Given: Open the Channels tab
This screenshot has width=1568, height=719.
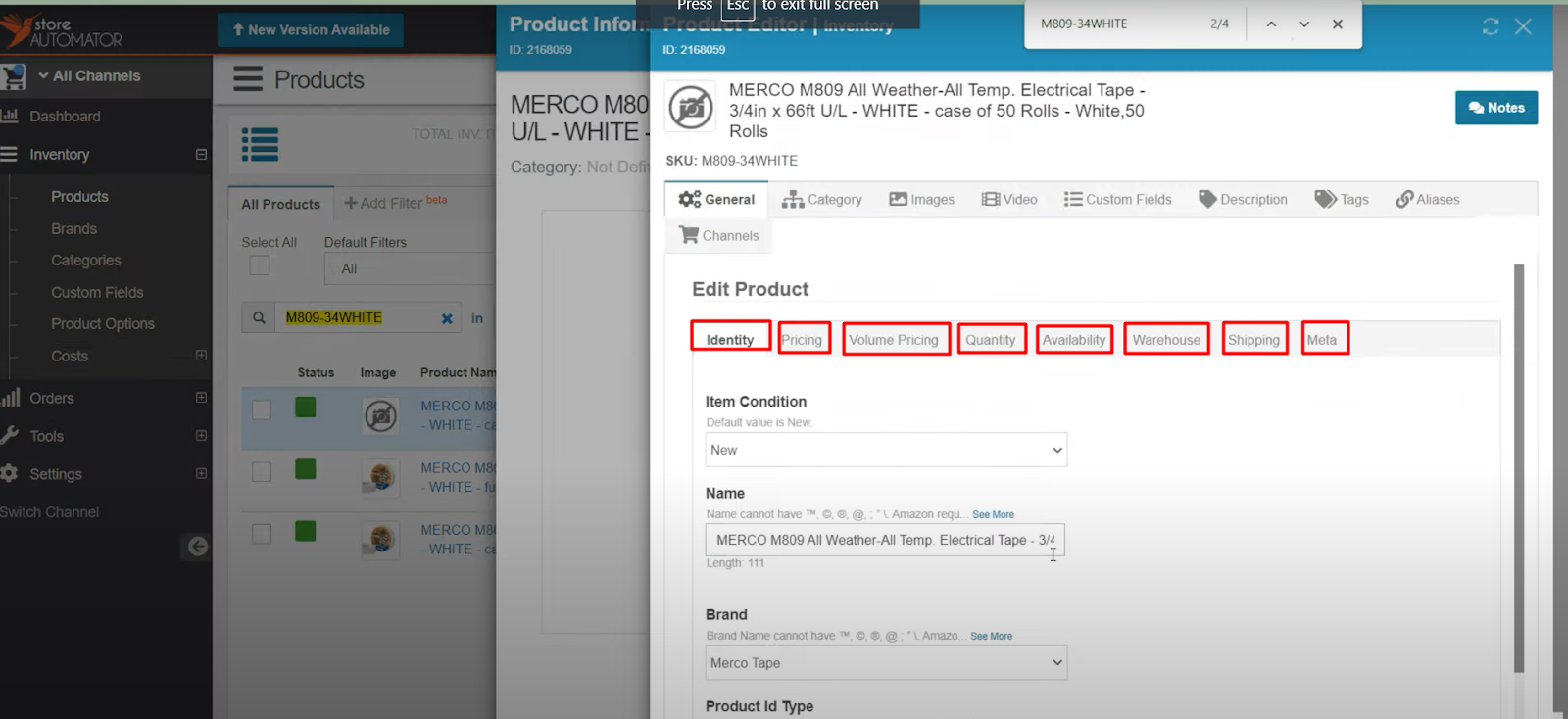Looking at the screenshot, I should coord(719,236).
